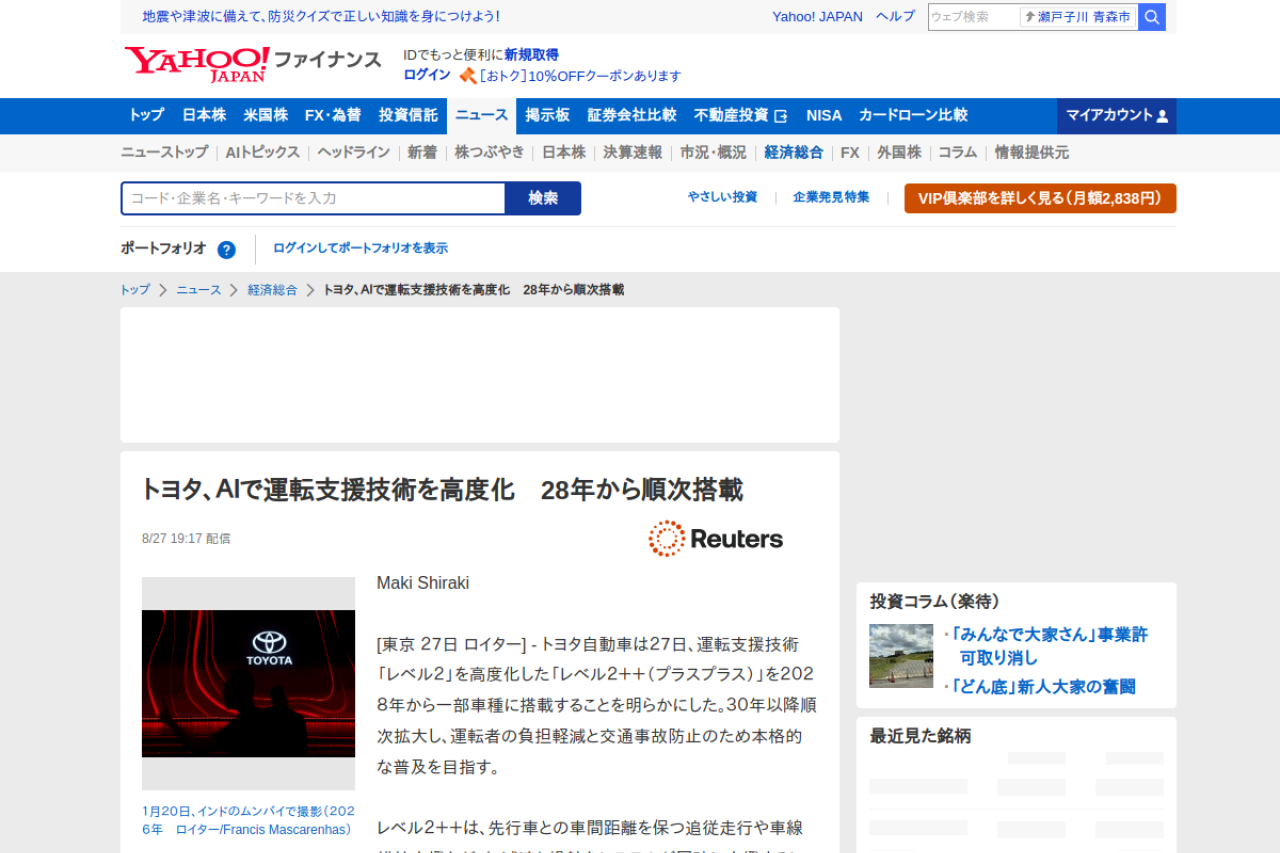This screenshot has width=1280, height=853.
Task: Open the ヘルプ link
Action: tap(895, 17)
